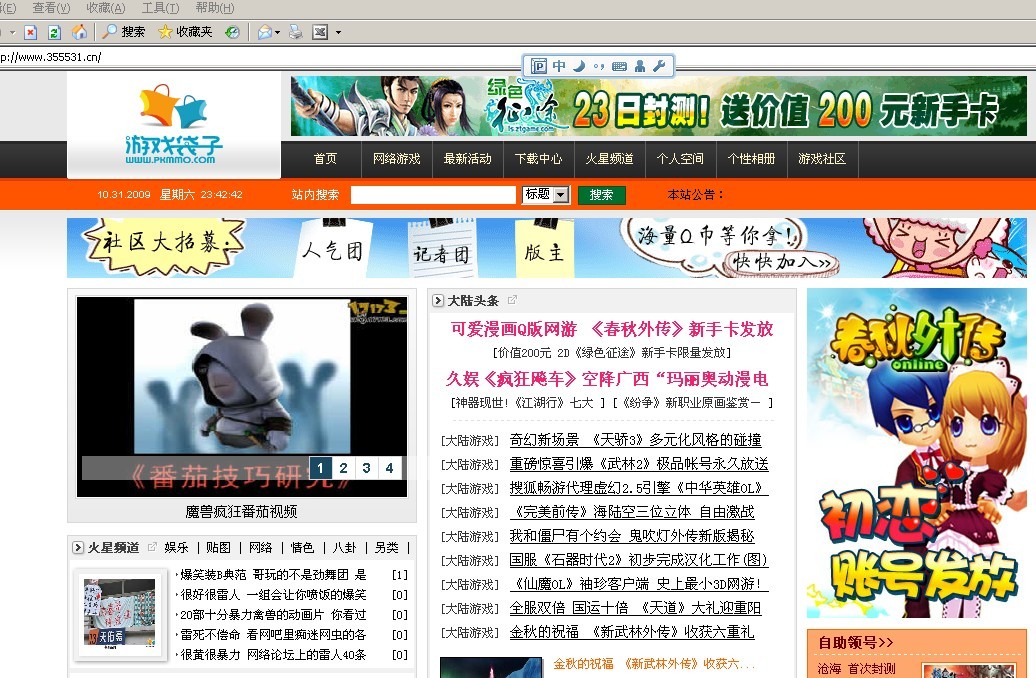Open 游戏社区 nav tab

(822, 159)
